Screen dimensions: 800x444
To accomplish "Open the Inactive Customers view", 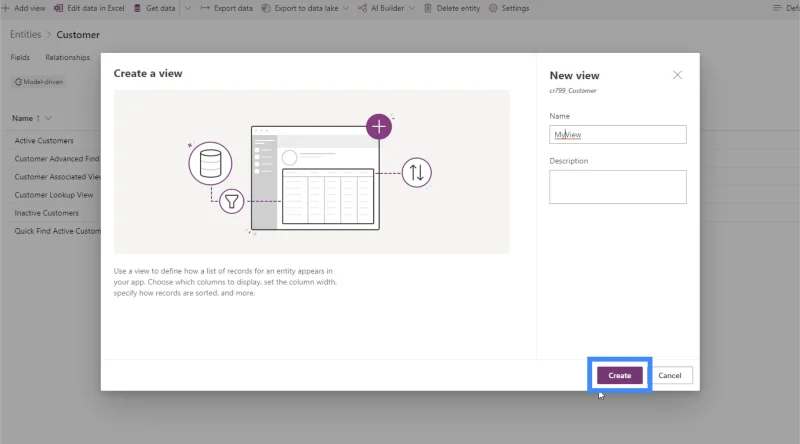I will tap(46, 213).
